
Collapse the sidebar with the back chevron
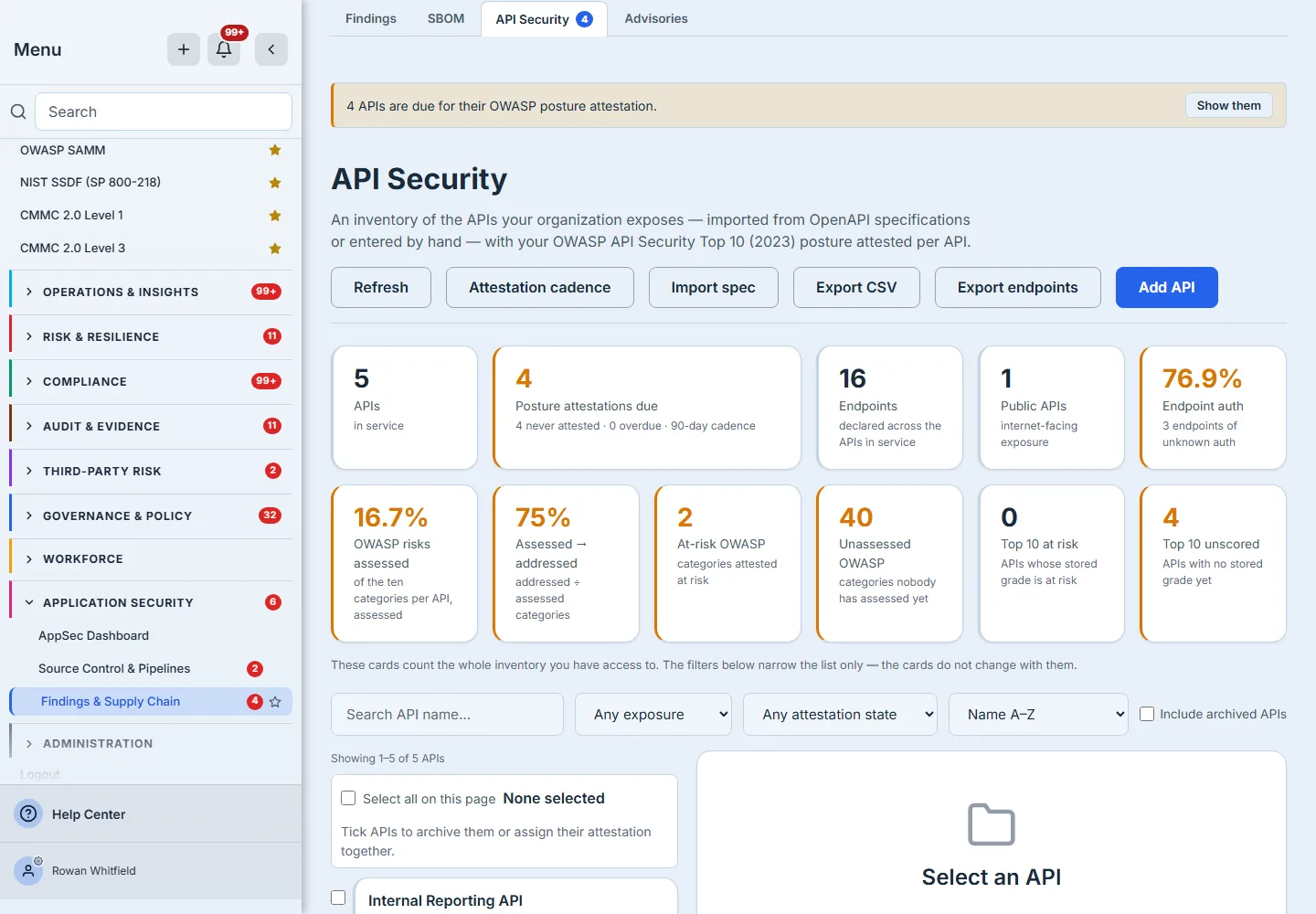(x=271, y=49)
